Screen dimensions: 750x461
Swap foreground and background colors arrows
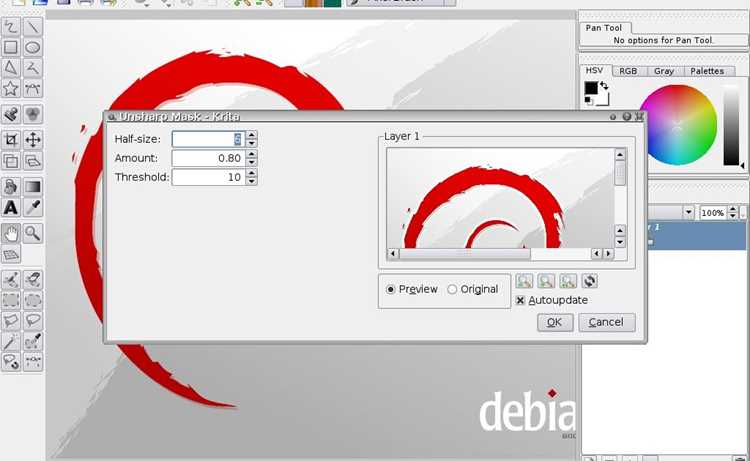604,86
